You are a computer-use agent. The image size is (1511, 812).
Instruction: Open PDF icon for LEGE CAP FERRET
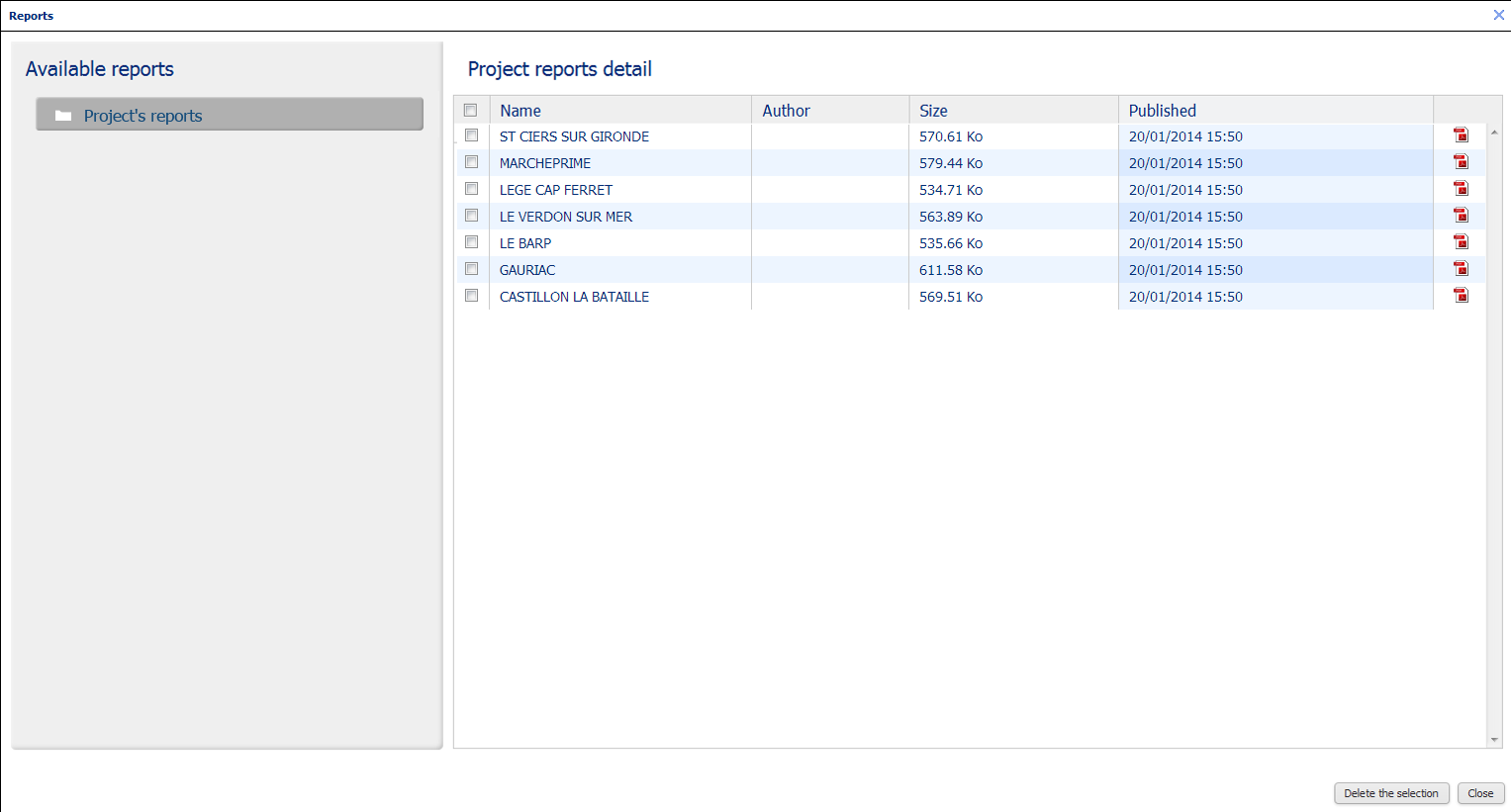click(x=1461, y=189)
